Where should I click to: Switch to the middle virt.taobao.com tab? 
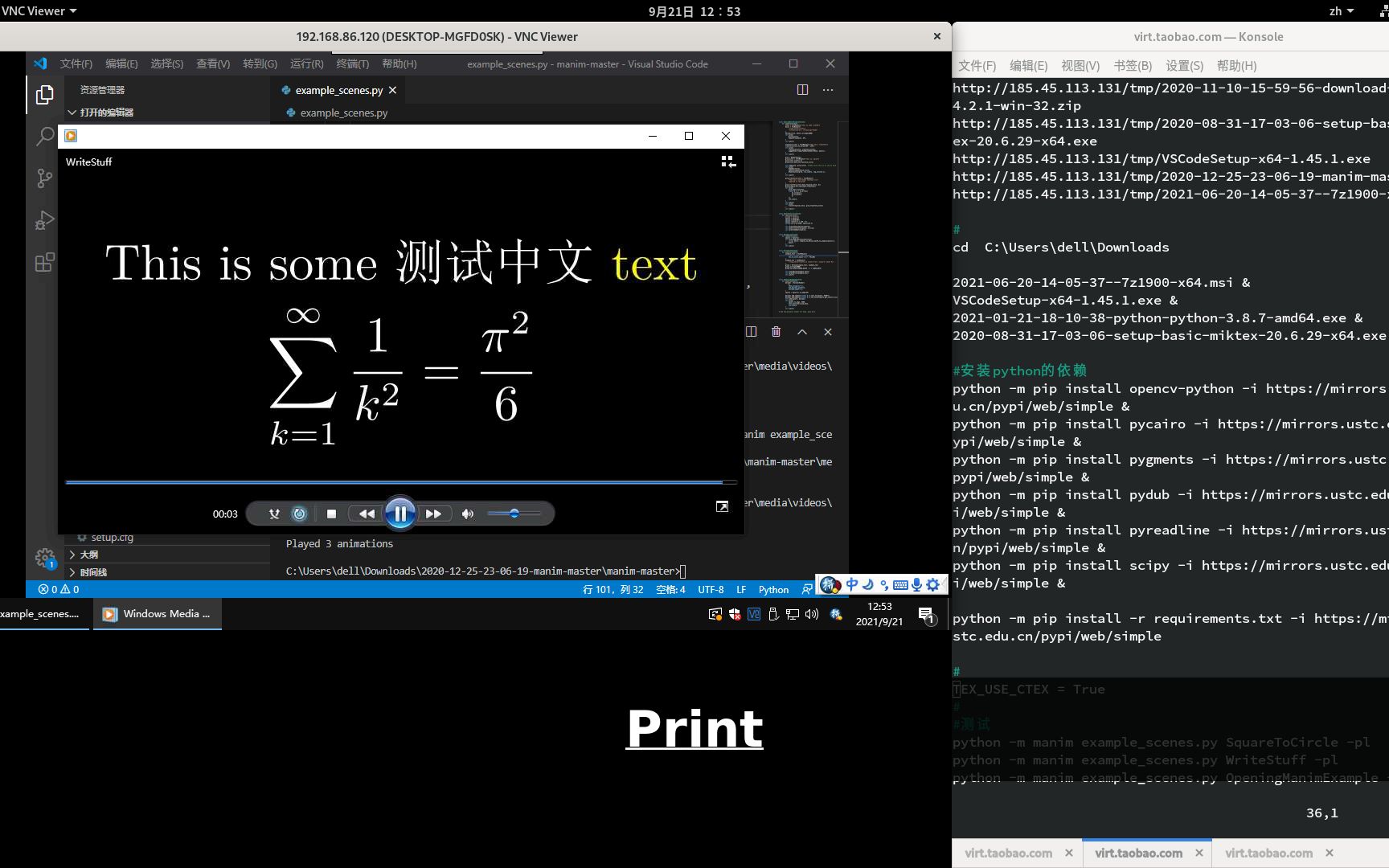click(1137, 853)
